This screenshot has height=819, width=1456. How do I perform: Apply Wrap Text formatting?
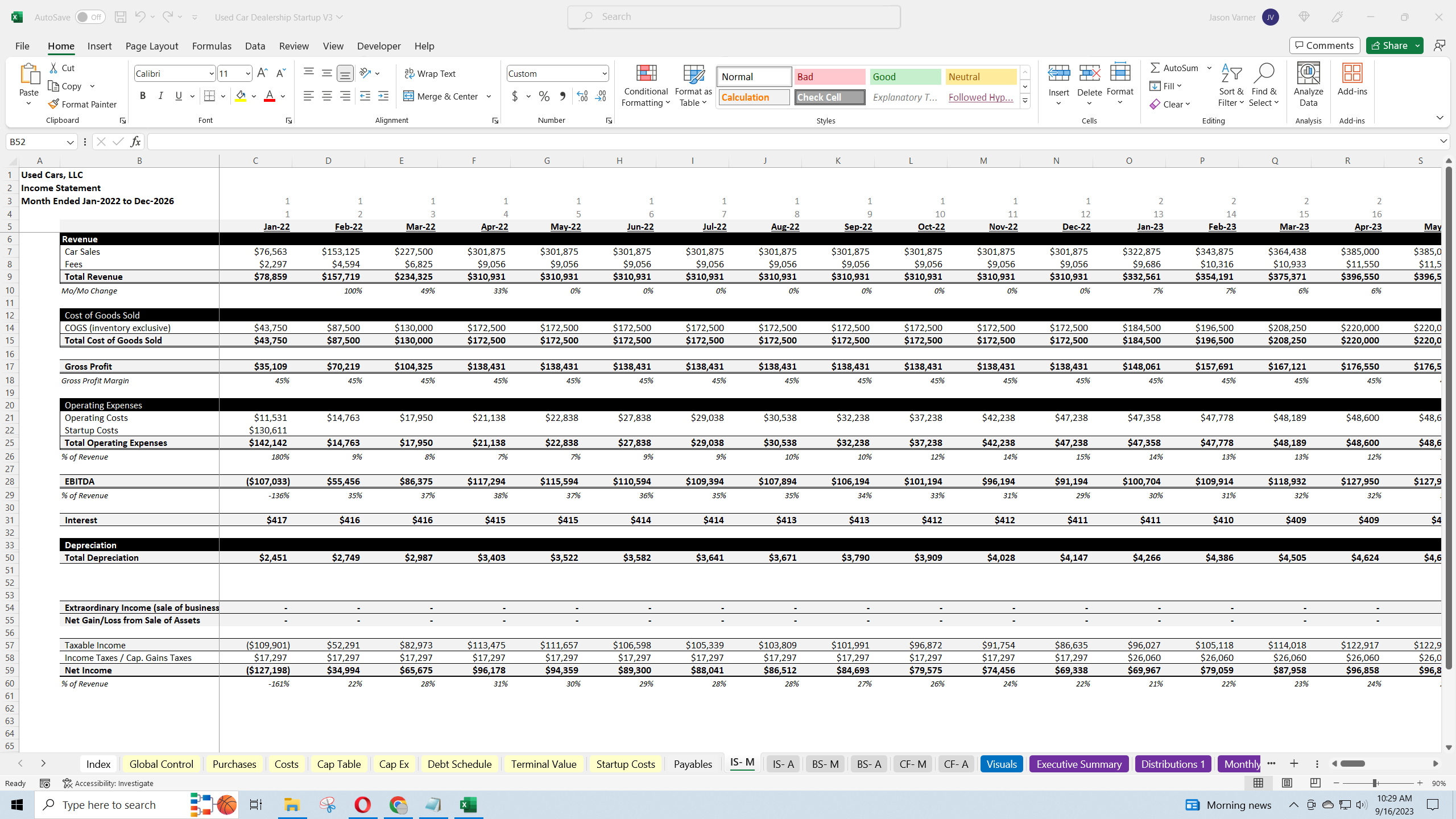pyautogui.click(x=431, y=73)
